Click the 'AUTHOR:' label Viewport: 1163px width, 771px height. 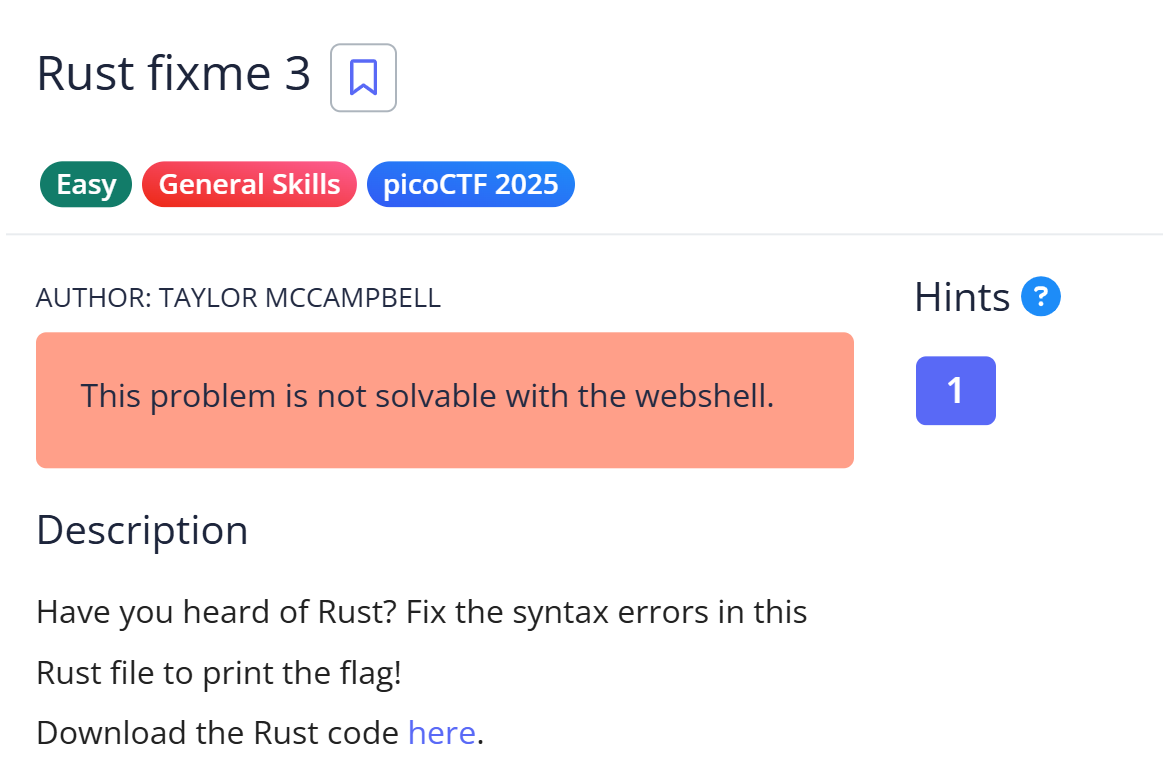click(x=93, y=298)
